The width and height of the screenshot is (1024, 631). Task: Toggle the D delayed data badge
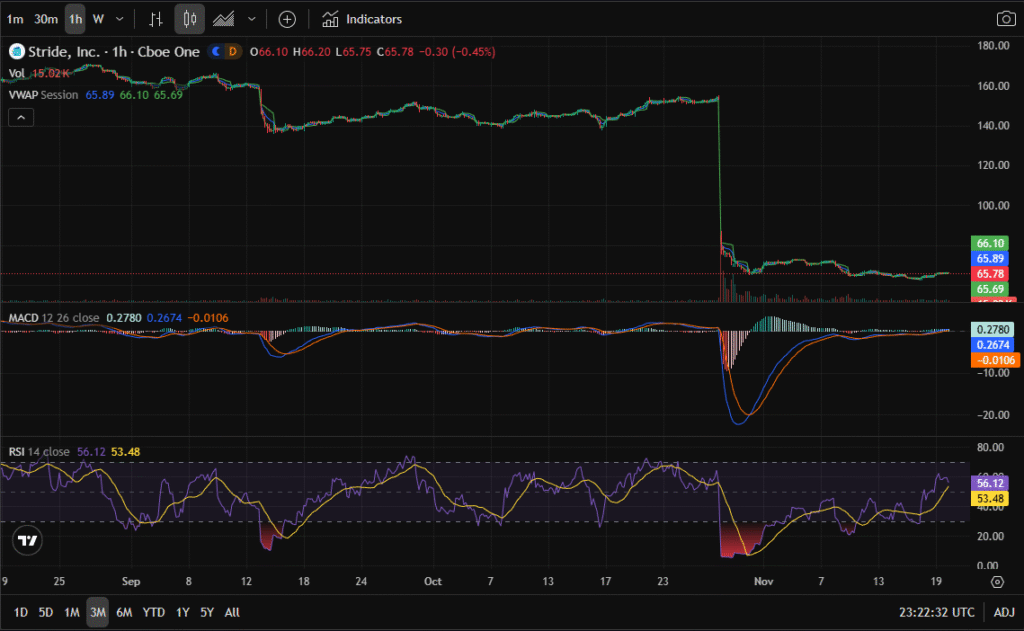233,51
